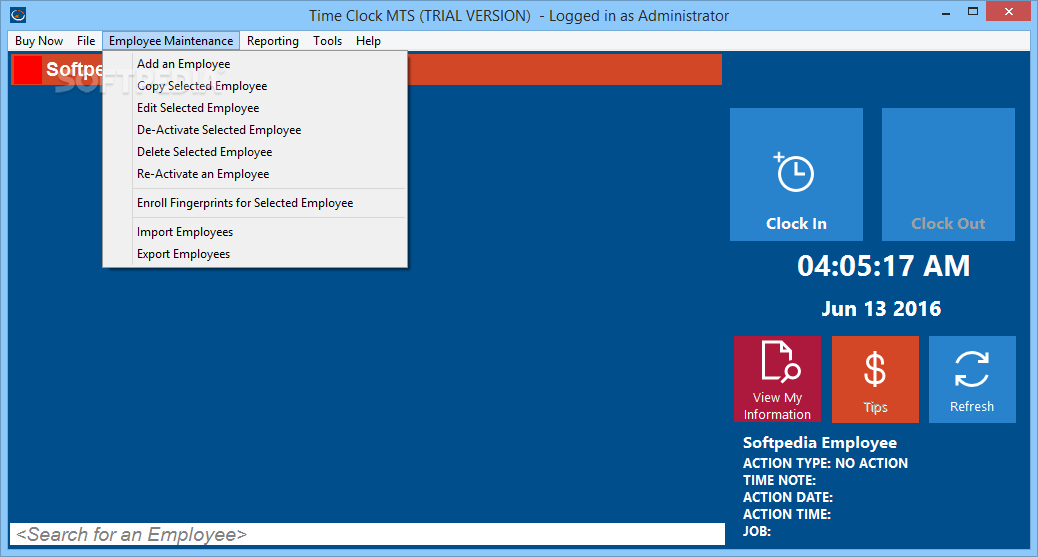Click the 04:05:17 AM clock display
This screenshot has width=1038, height=557.
pyautogui.click(x=883, y=266)
